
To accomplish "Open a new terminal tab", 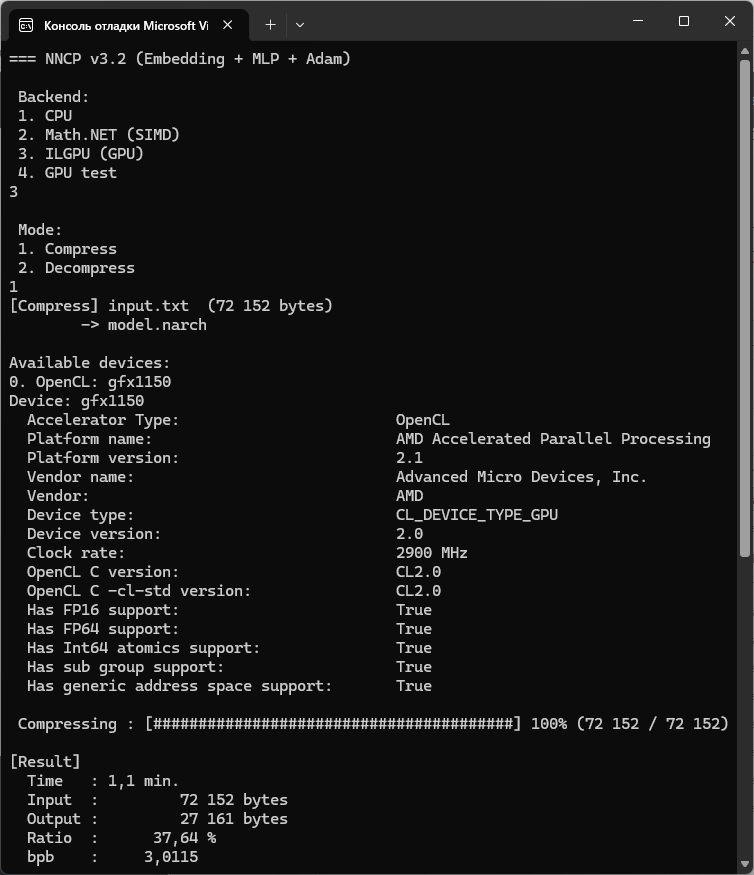I will pos(270,25).
